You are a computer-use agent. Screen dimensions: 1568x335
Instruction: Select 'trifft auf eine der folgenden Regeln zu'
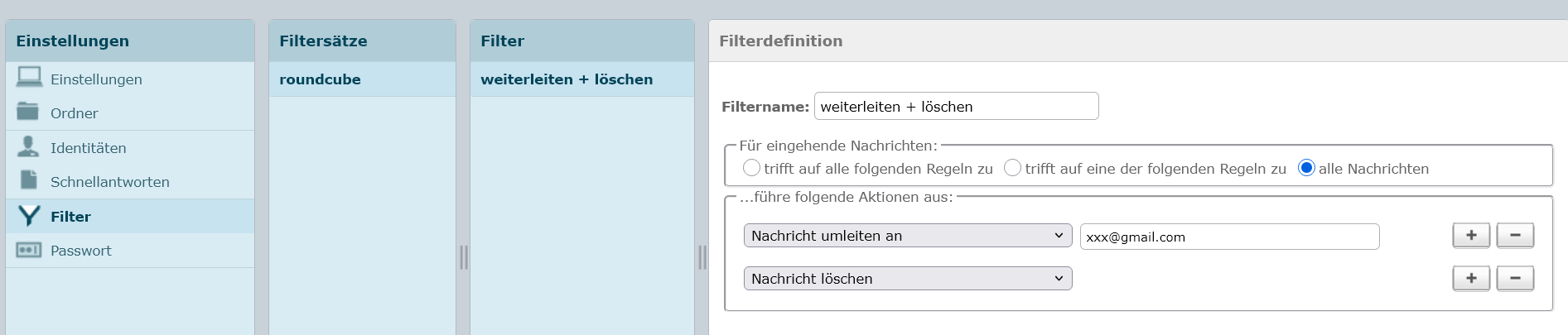coord(1012,168)
